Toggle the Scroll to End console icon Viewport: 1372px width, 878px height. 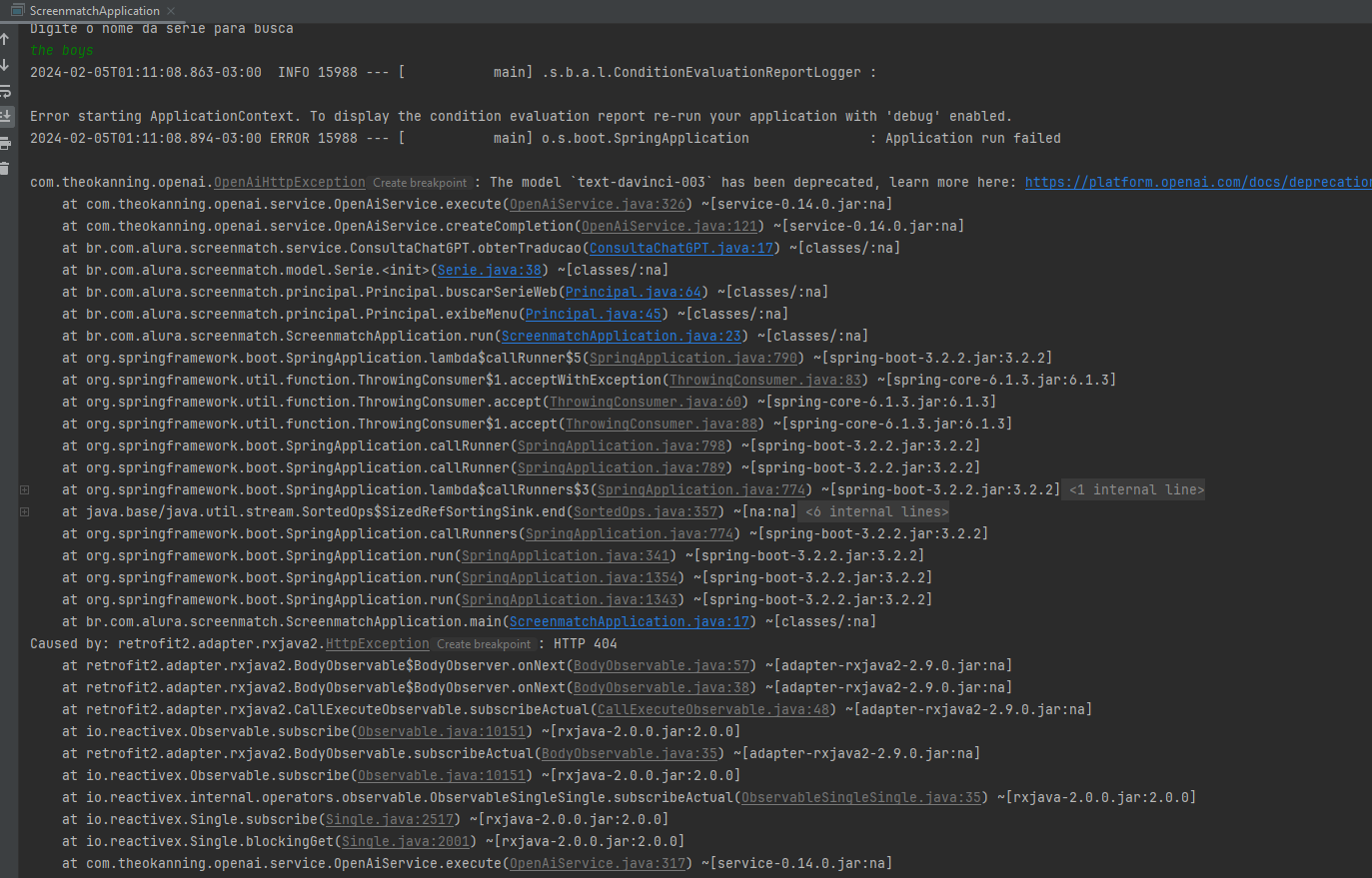[5, 117]
